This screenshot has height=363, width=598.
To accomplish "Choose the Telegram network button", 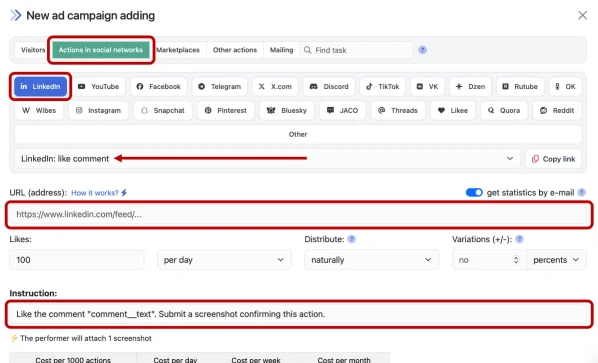I will click(x=219, y=87).
